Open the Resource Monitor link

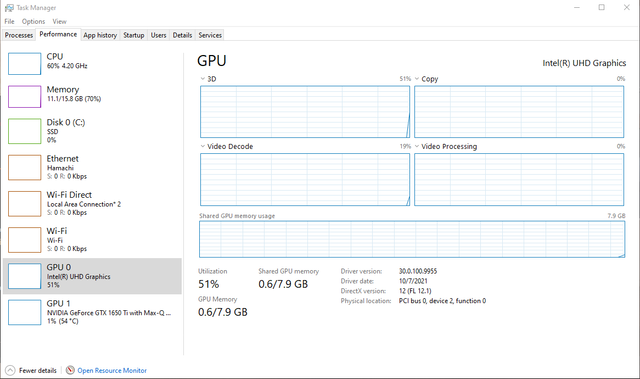[112, 370]
